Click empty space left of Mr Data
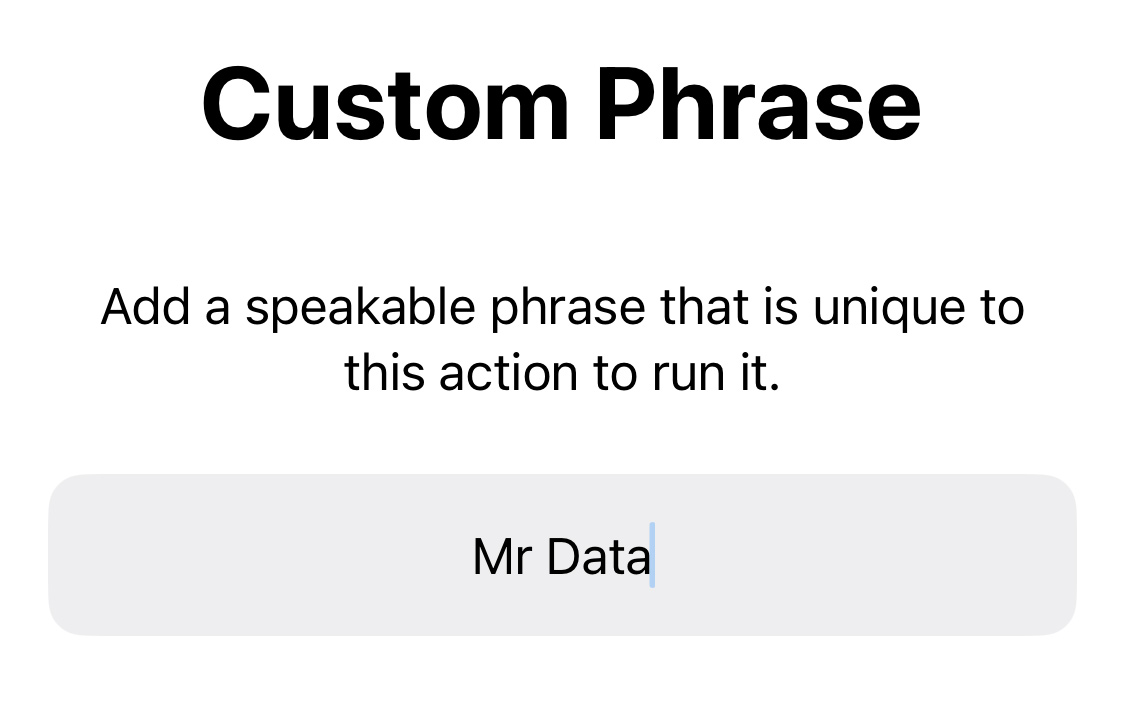This screenshot has height=703, width=1125. pos(258,555)
